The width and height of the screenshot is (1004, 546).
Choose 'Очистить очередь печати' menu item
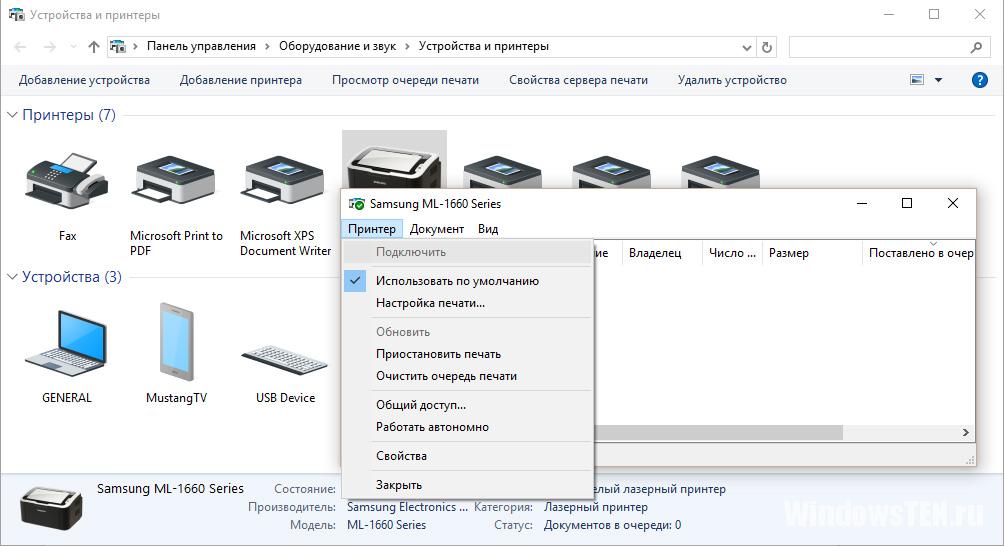446,376
